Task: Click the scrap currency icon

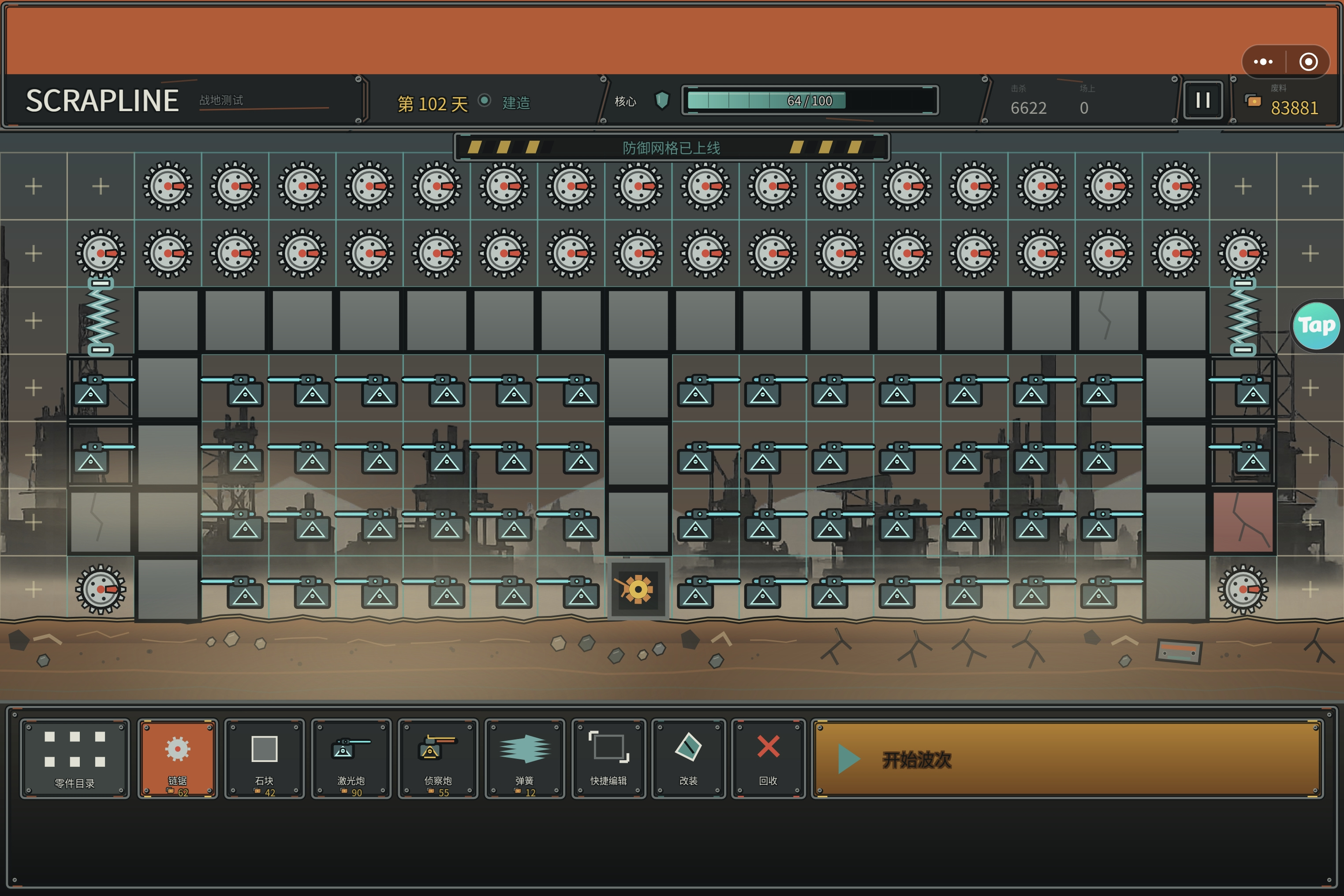Action: [1253, 101]
